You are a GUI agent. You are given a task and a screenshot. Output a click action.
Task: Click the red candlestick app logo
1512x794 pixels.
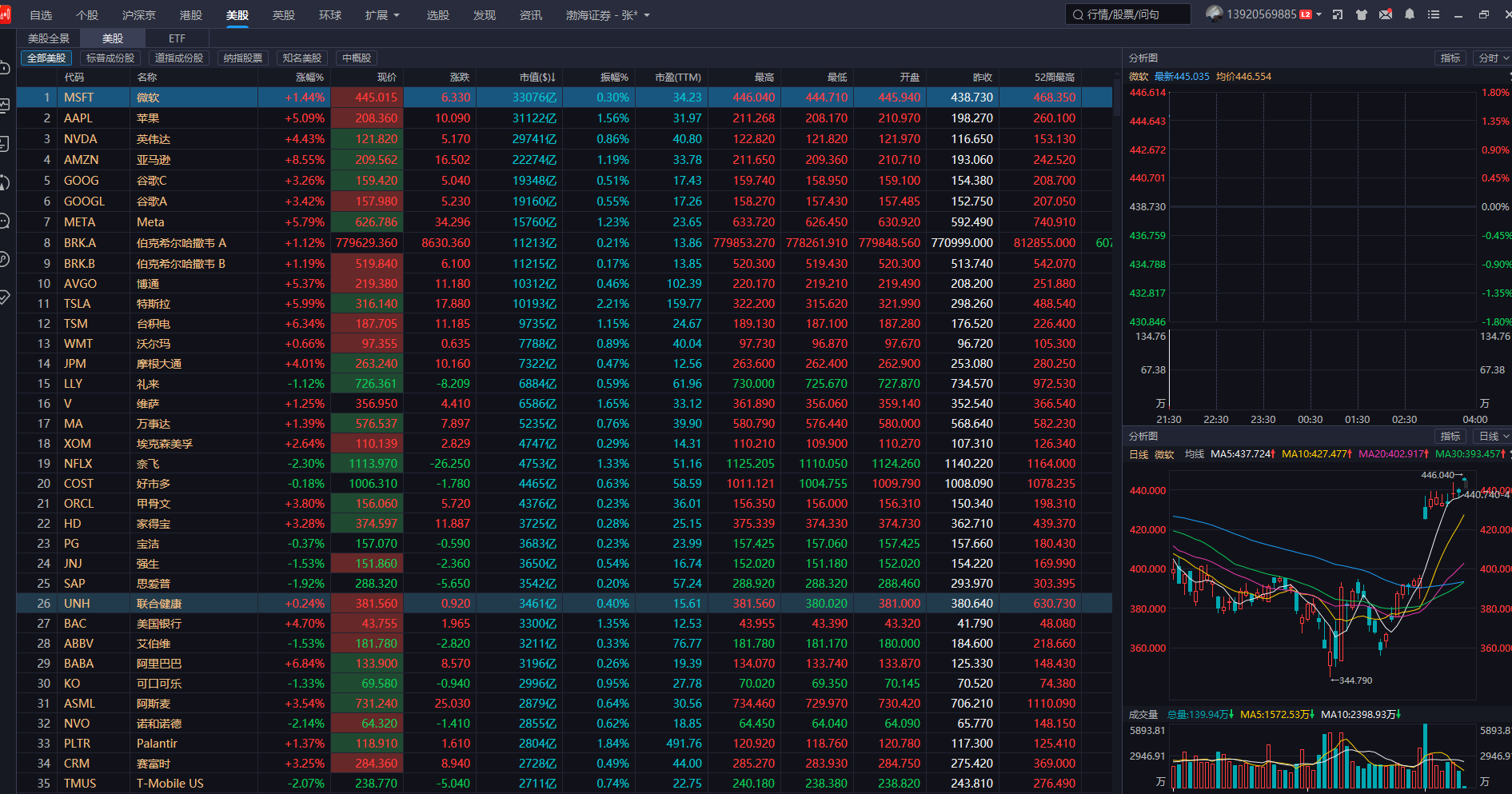(x=5, y=14)
